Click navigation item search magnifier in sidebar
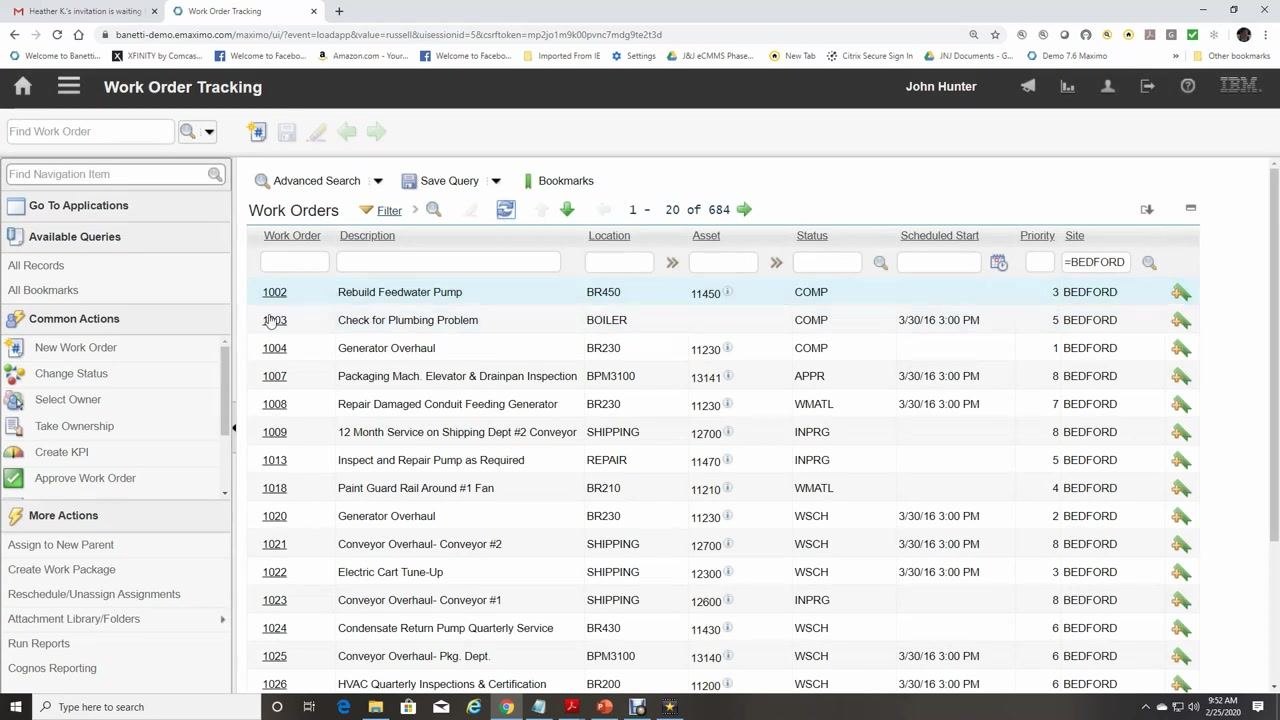 tap(215, 174)
